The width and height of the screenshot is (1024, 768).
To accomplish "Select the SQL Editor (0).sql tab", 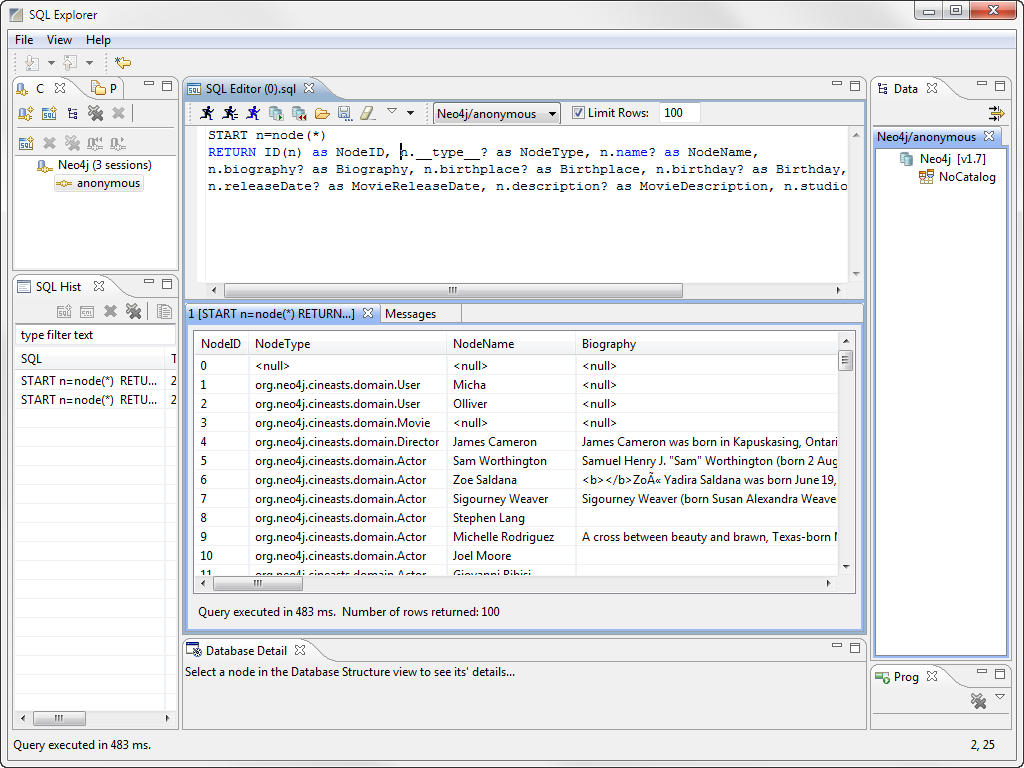I will click(251, 88).
